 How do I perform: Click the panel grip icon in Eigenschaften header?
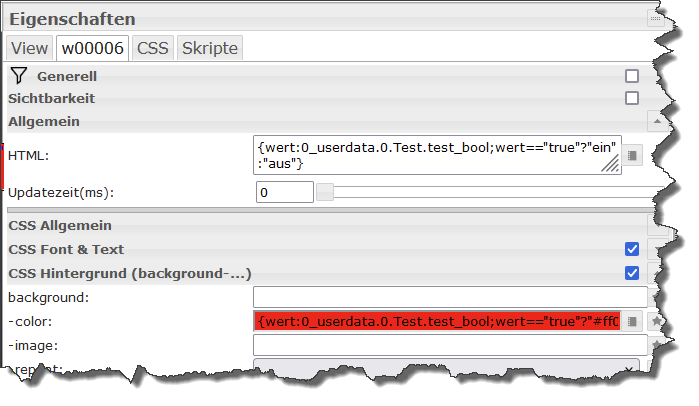pyautogui.click(x=656, y=18)
